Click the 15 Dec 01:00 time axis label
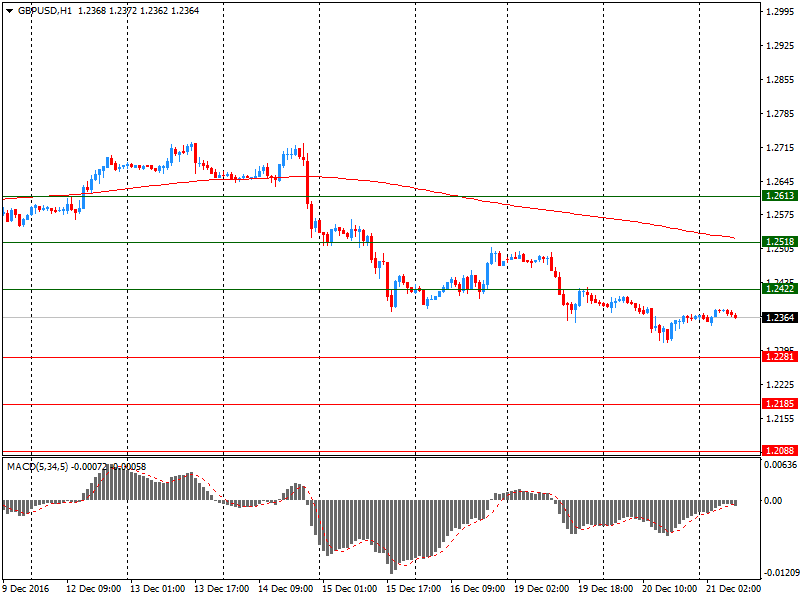 click(x=349, y=589)
